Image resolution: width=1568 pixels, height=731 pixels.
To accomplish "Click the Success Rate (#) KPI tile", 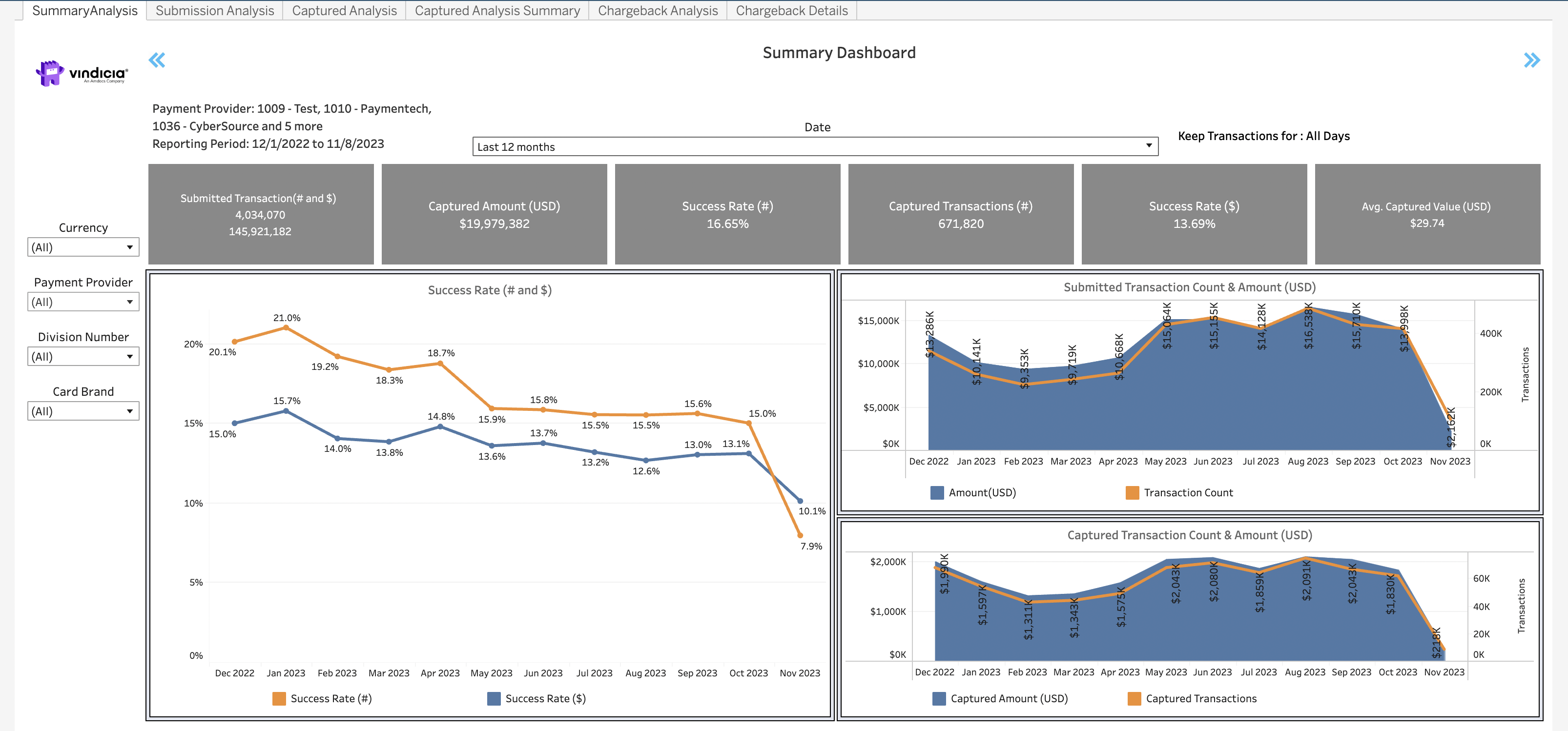I will coord(727,214).
